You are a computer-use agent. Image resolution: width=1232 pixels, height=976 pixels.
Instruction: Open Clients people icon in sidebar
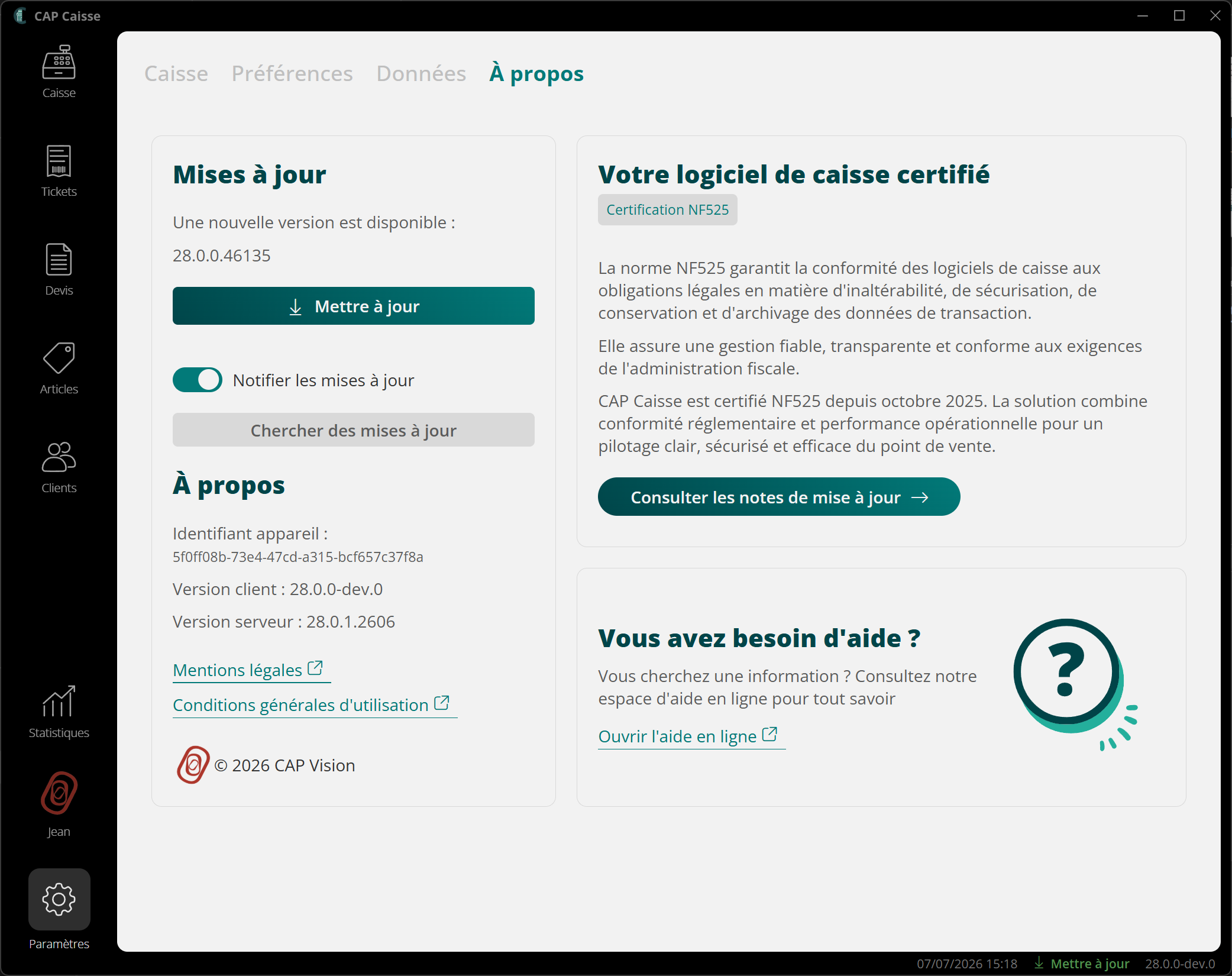point(59,457)
